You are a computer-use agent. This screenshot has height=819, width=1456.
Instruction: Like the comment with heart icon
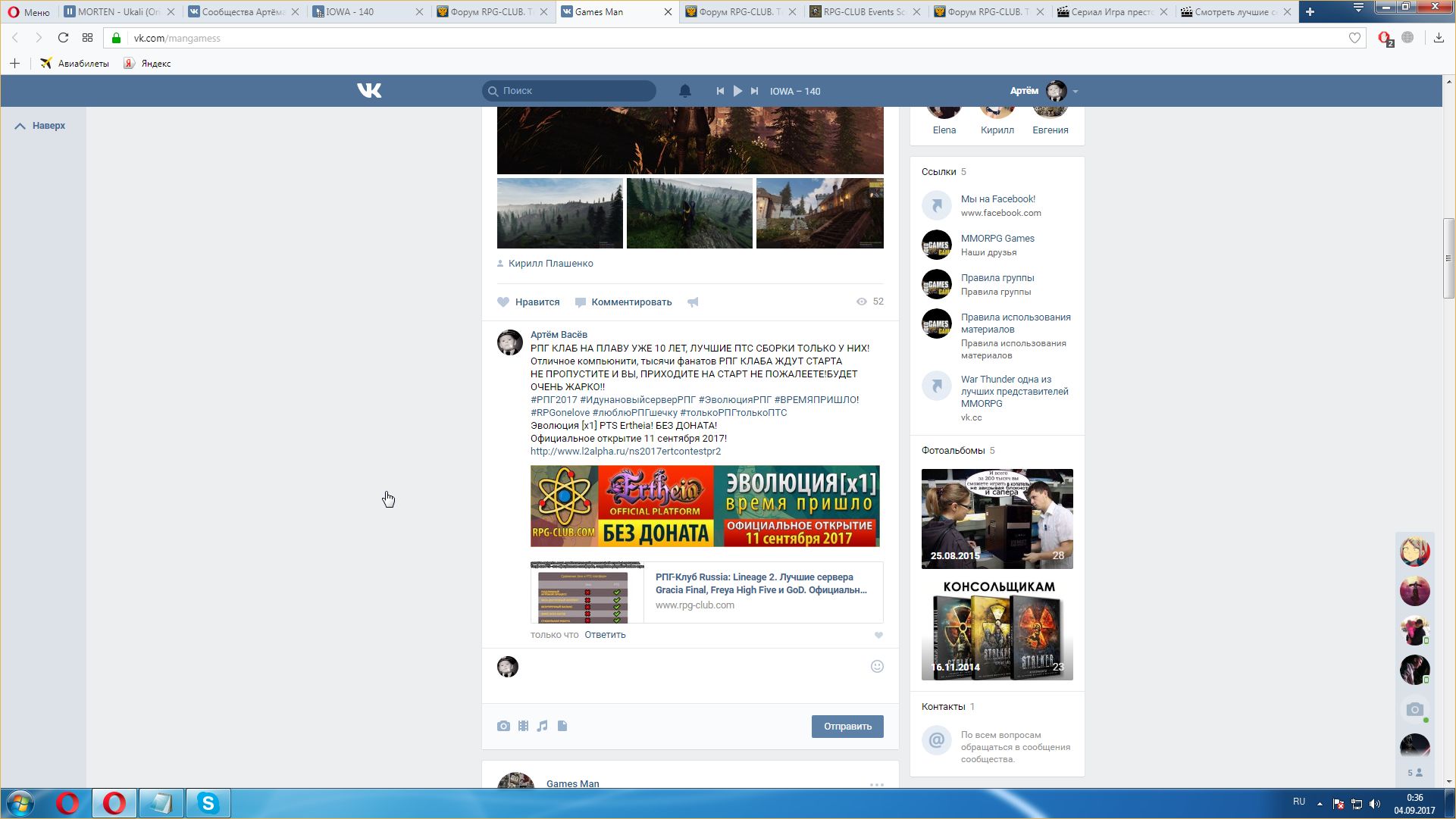(878, 636)
